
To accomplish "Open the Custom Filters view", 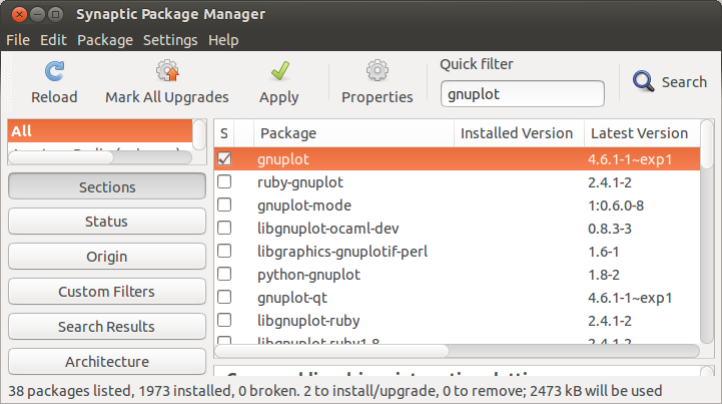I will (x=107, y=292).
